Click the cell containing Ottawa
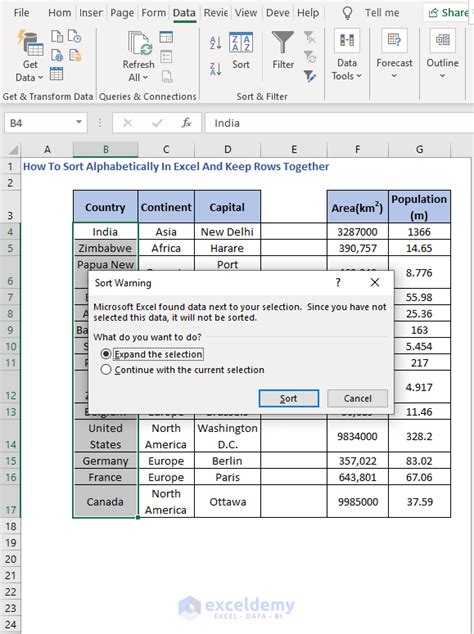This screenshot has width=474, height=634. pos(227,501)
